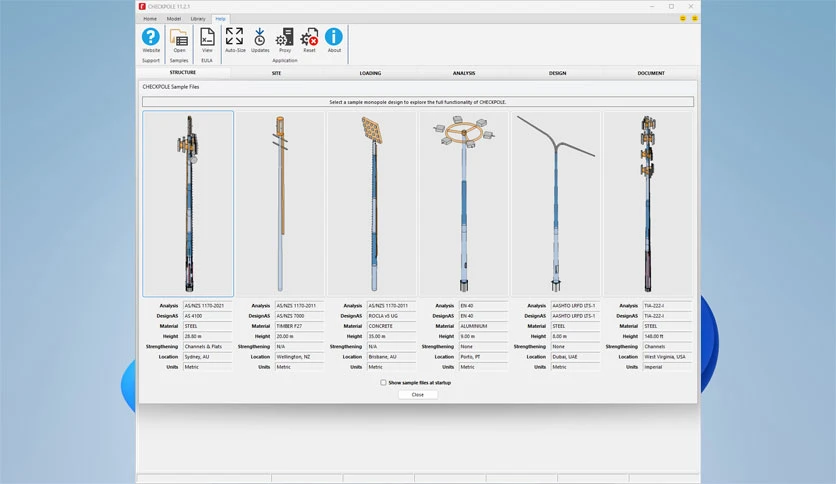Click the 'Porto, PT' location field

(483, 357)
